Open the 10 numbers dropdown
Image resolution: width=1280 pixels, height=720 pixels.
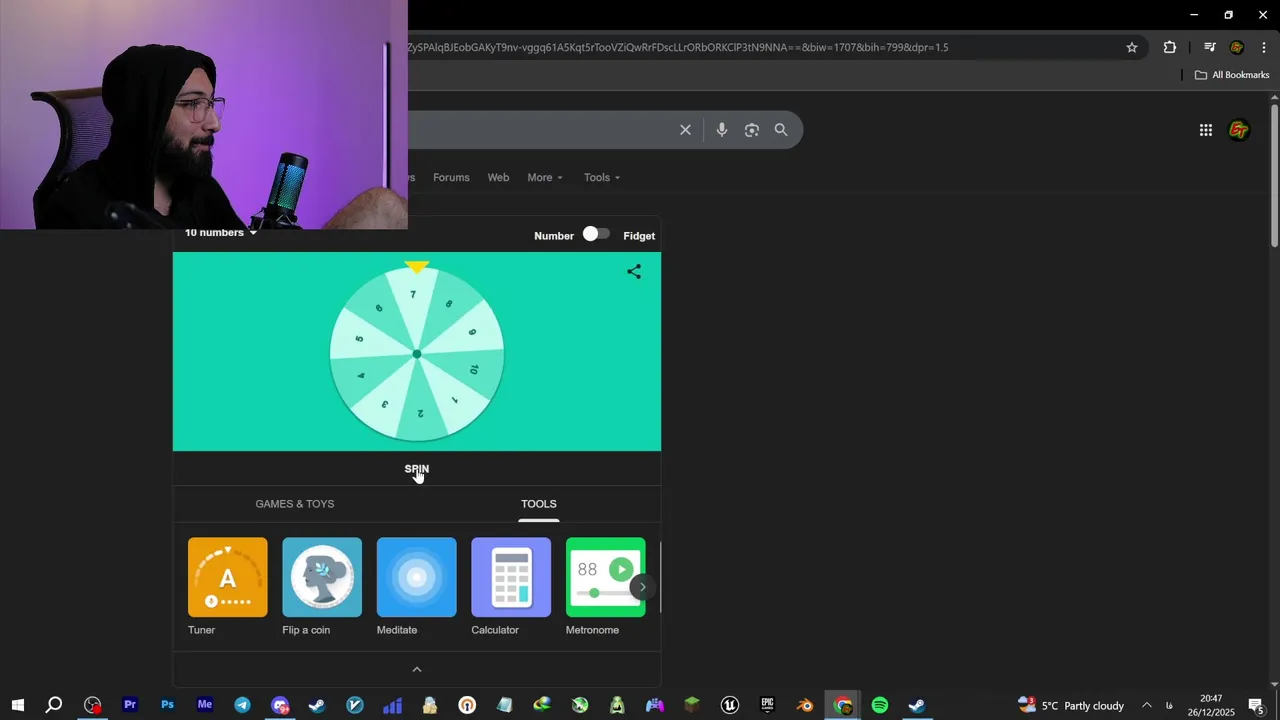[x=221, y=232]
